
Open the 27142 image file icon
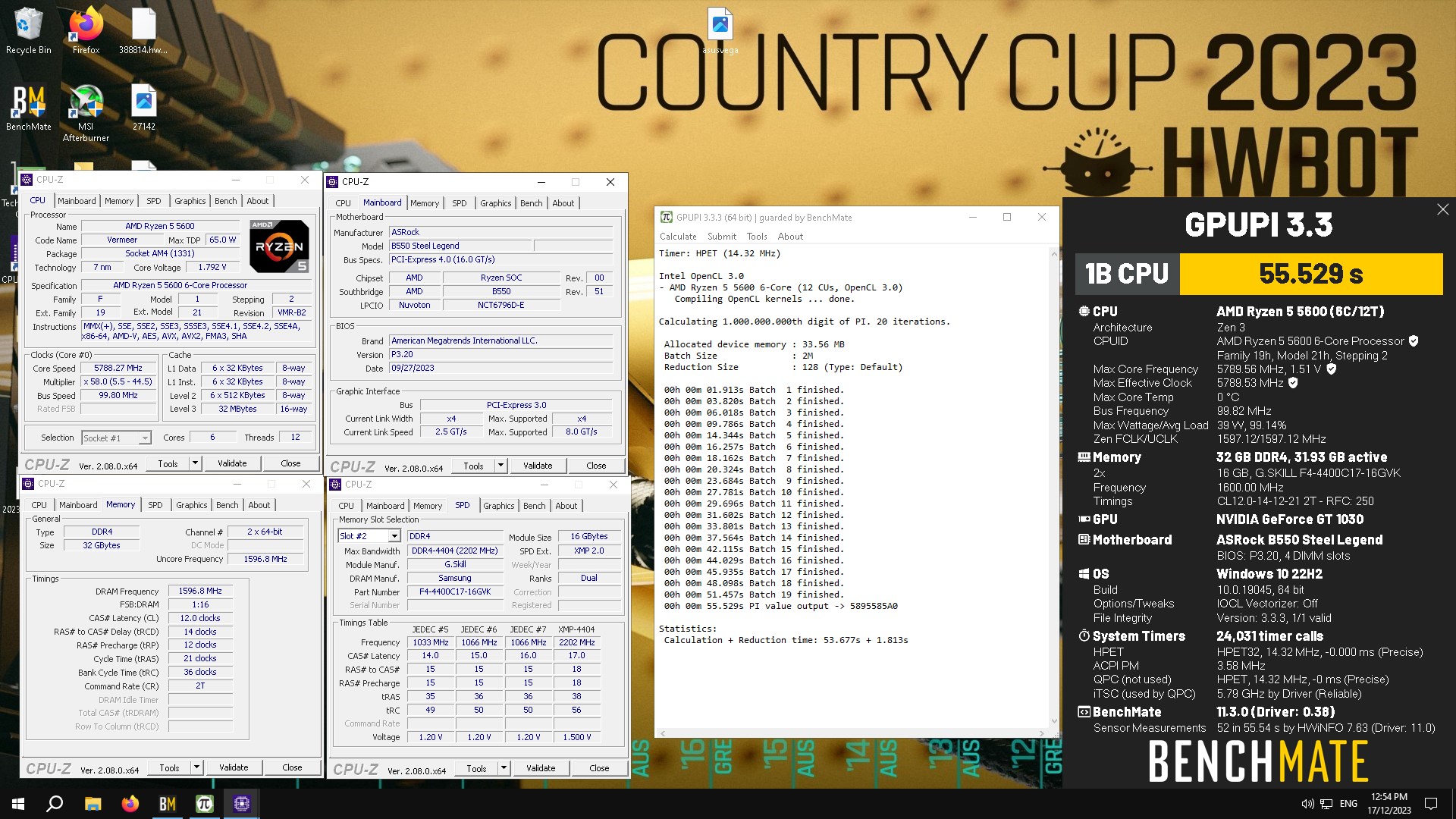[143, 108]
